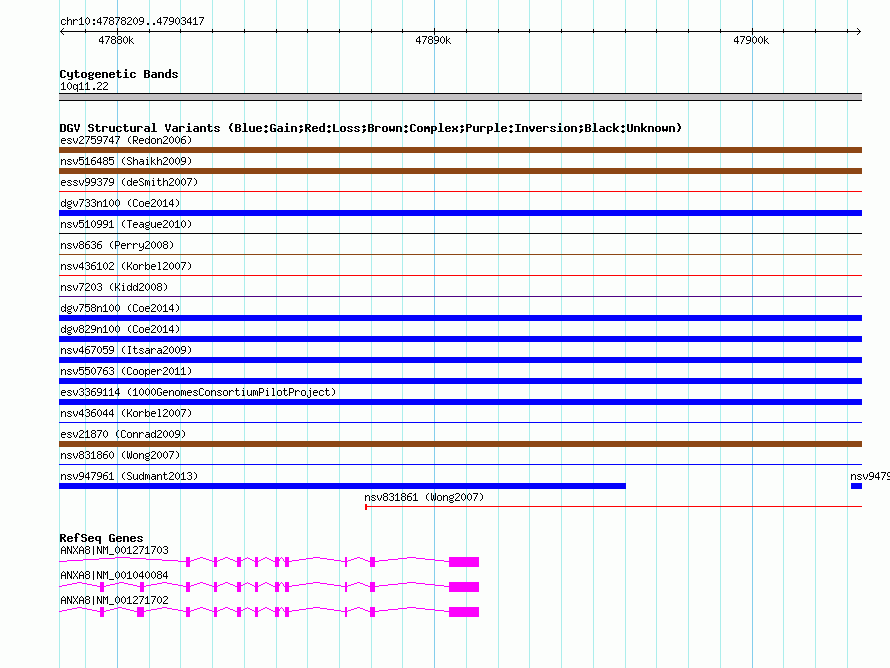Click the 47890k position on ruler
Viewport: 890px width, 668px height.
433,40
